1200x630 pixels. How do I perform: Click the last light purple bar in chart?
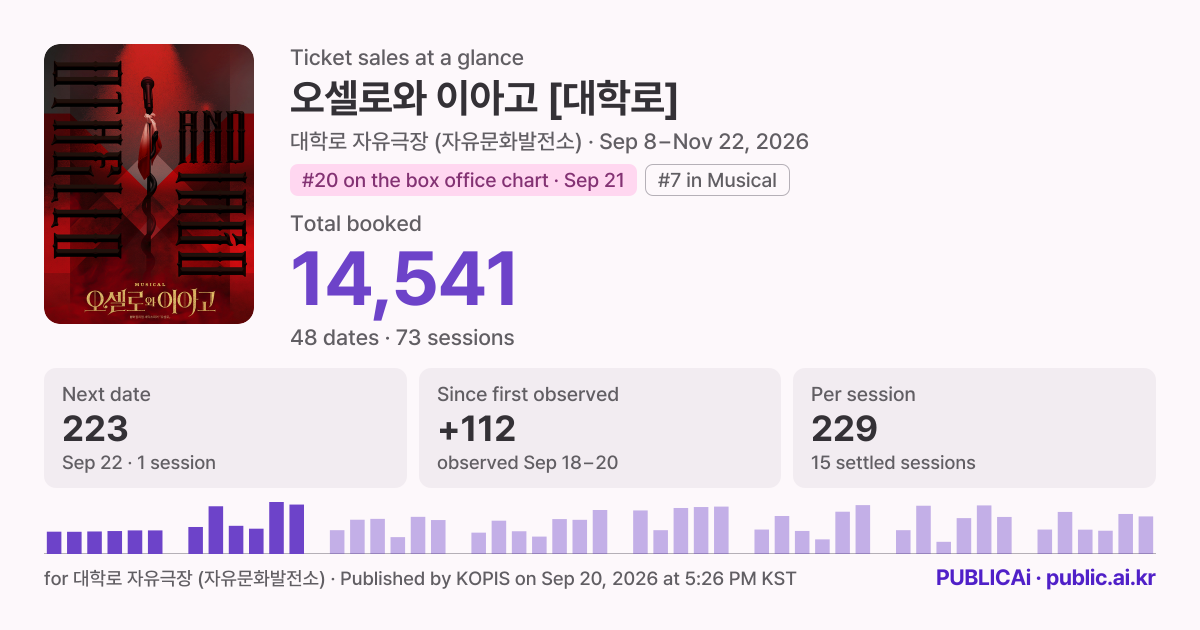[1146, 535]
